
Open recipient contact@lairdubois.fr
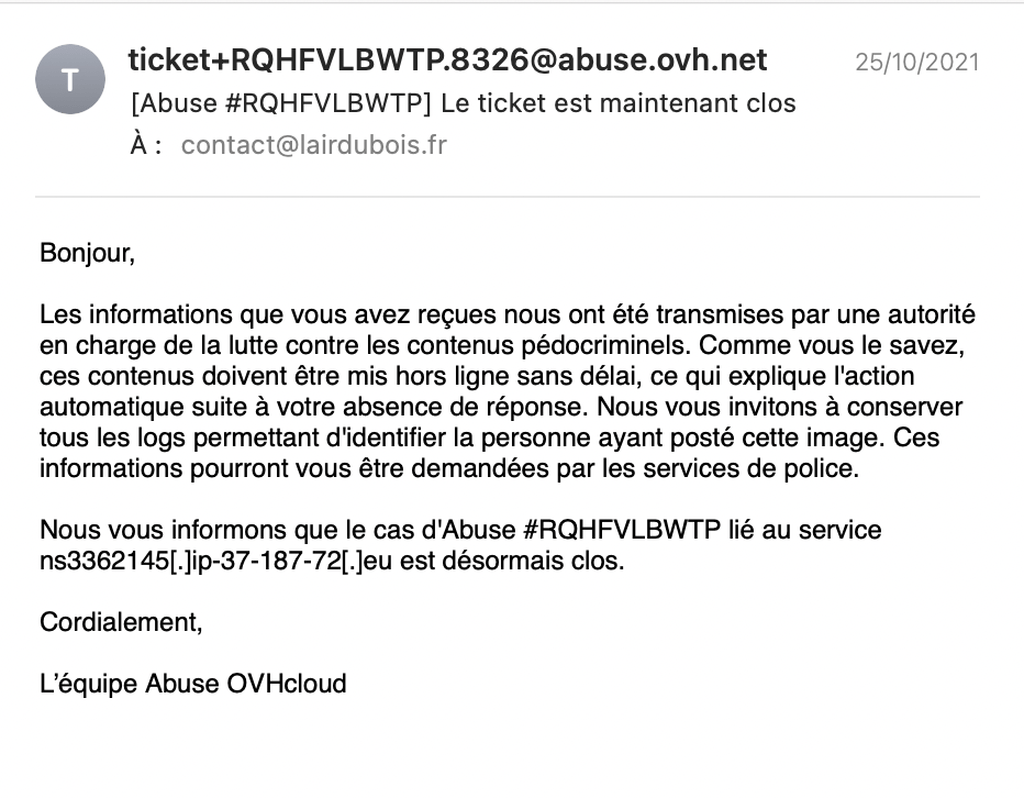pyautogui.click(x=313, y=145)
